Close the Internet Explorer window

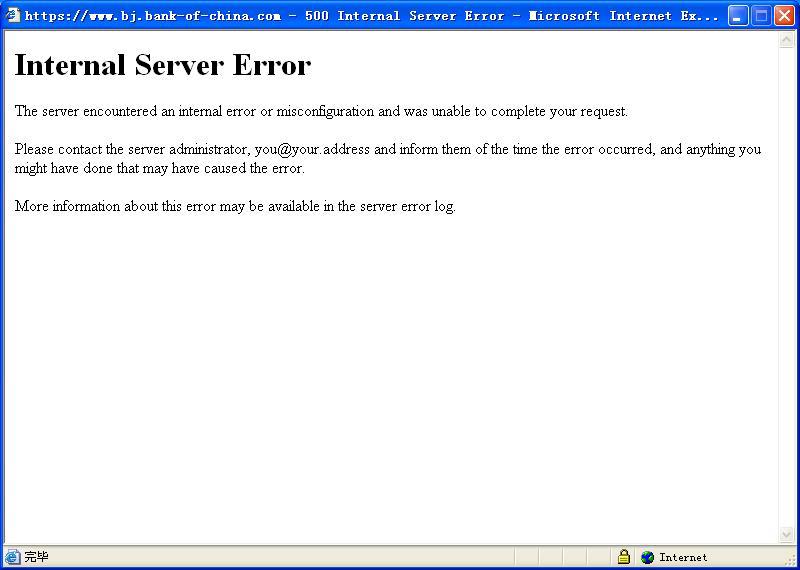pos(784,16)
